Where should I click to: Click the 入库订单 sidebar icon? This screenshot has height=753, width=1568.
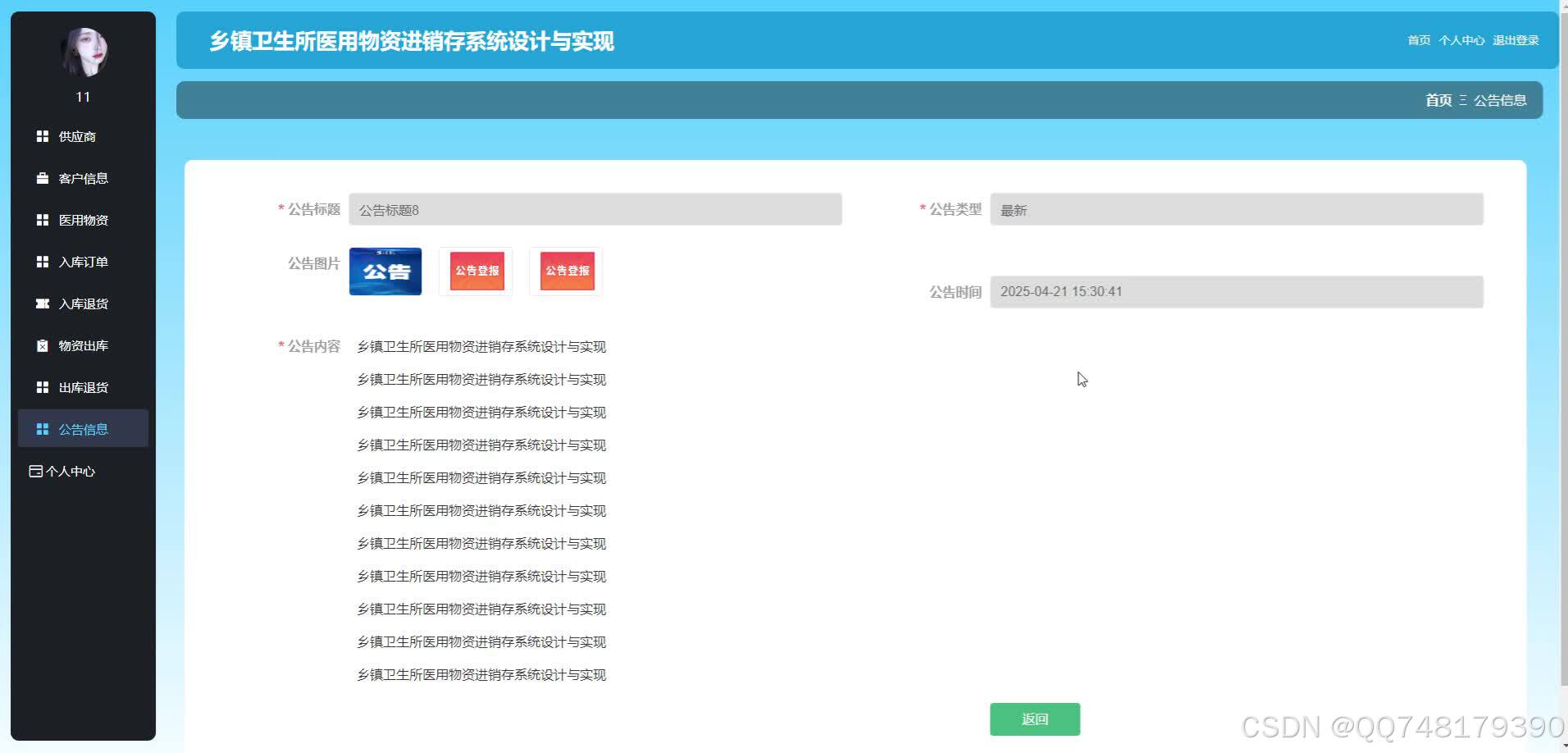click(43, 262)
